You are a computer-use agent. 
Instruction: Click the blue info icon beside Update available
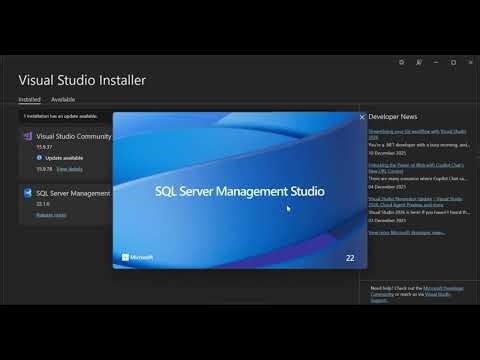[x=39, y=158]
